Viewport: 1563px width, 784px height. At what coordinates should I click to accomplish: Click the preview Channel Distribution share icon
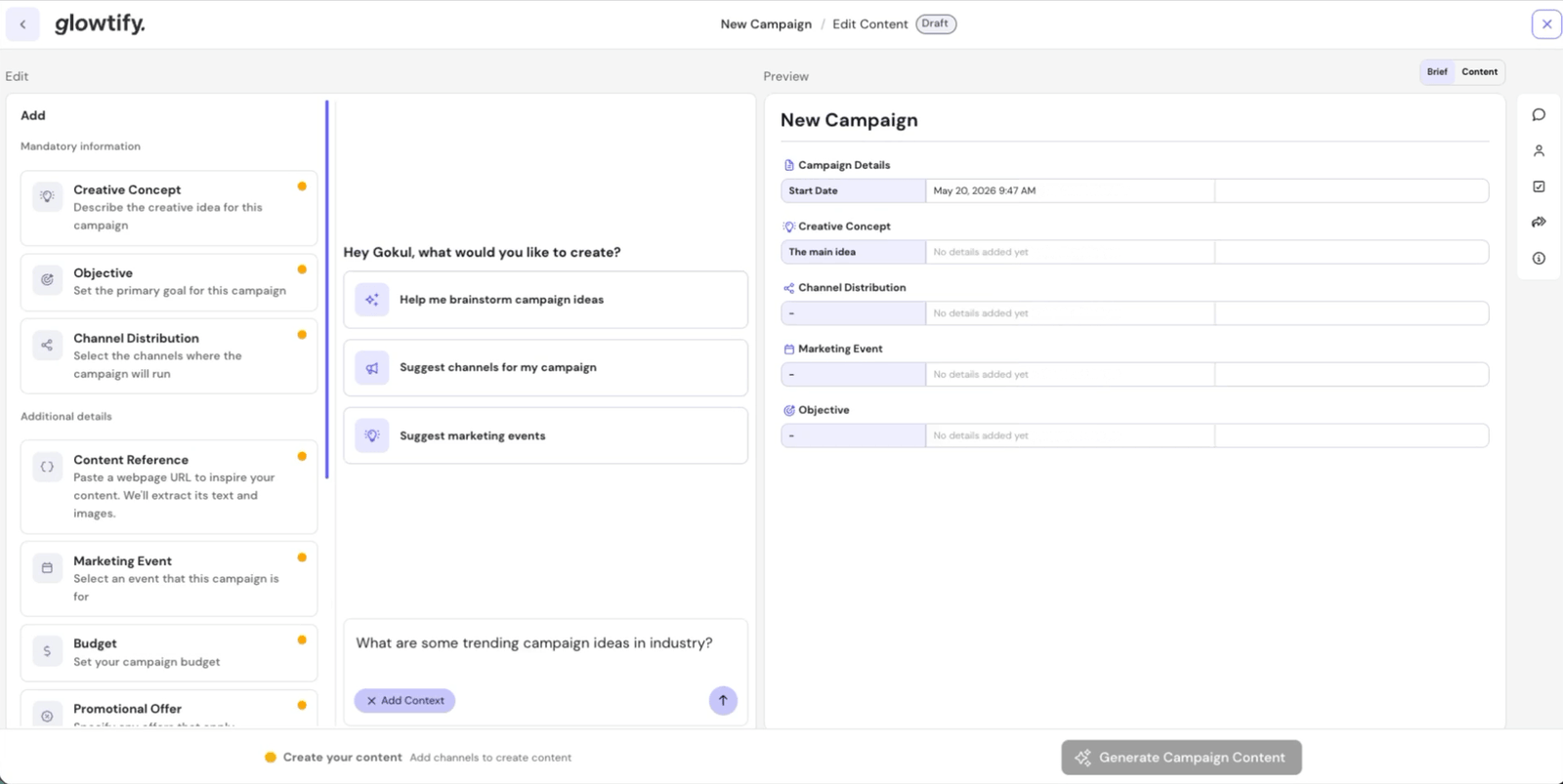click(789, 288)
